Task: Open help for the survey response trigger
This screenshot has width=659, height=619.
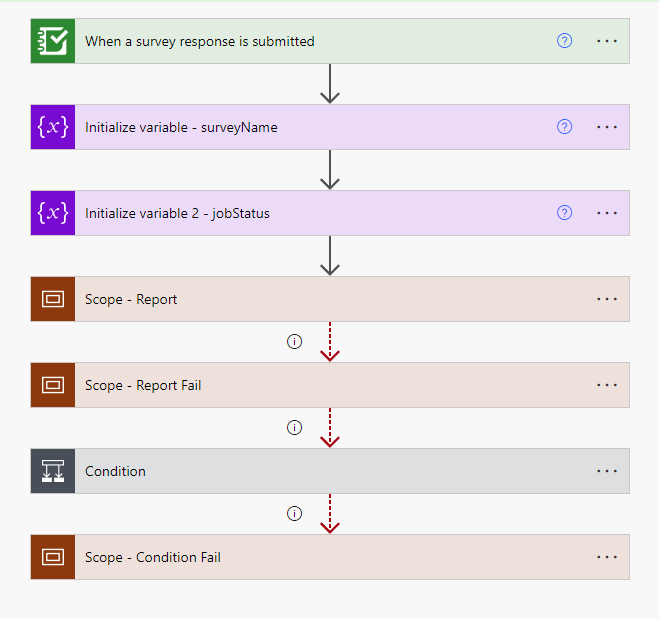Action: (x=564, y=41)
